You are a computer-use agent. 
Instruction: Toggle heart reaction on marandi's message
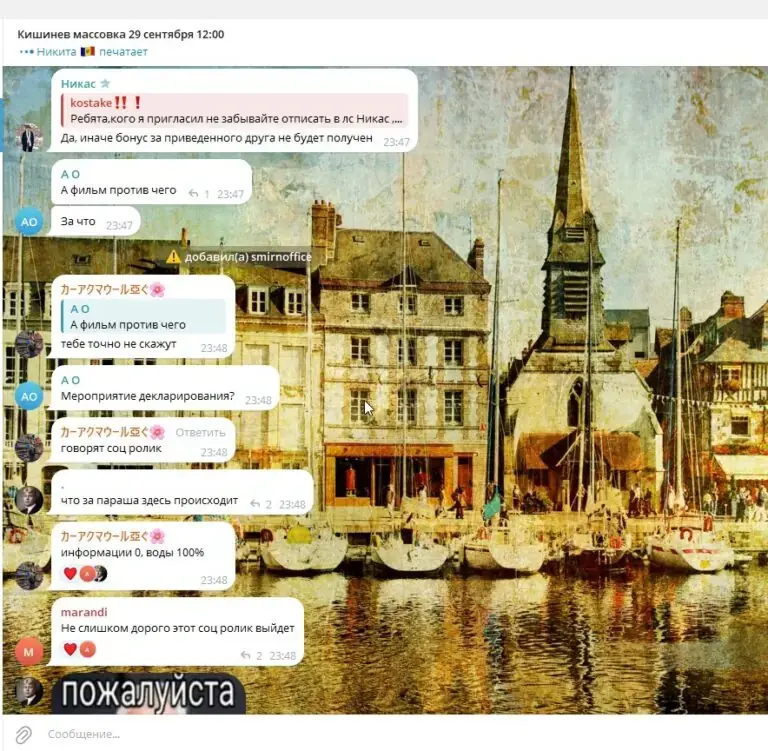(x=70, y=649)
